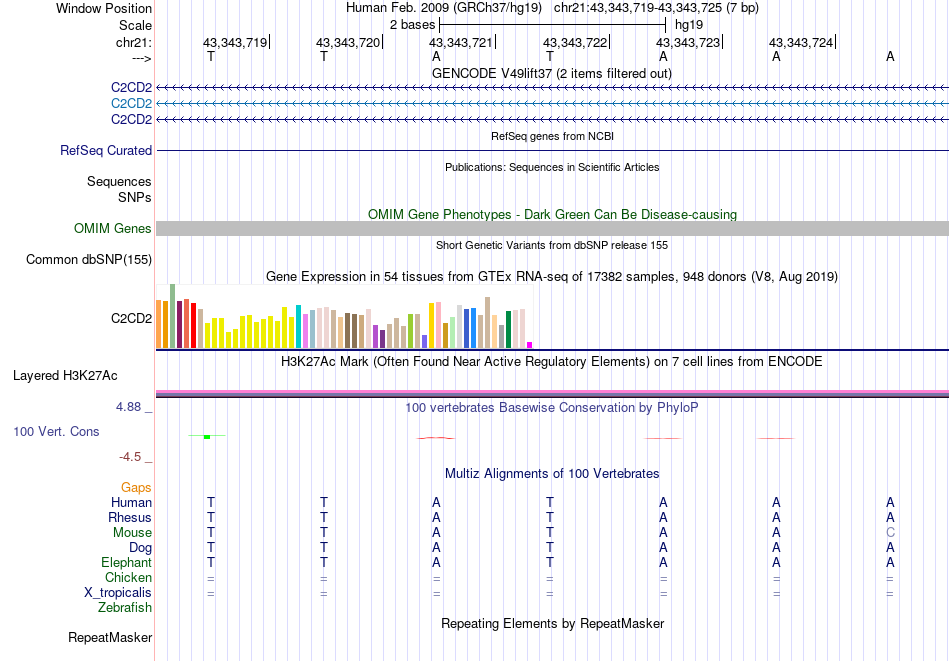Open the RepeatMasker track label

110,637
